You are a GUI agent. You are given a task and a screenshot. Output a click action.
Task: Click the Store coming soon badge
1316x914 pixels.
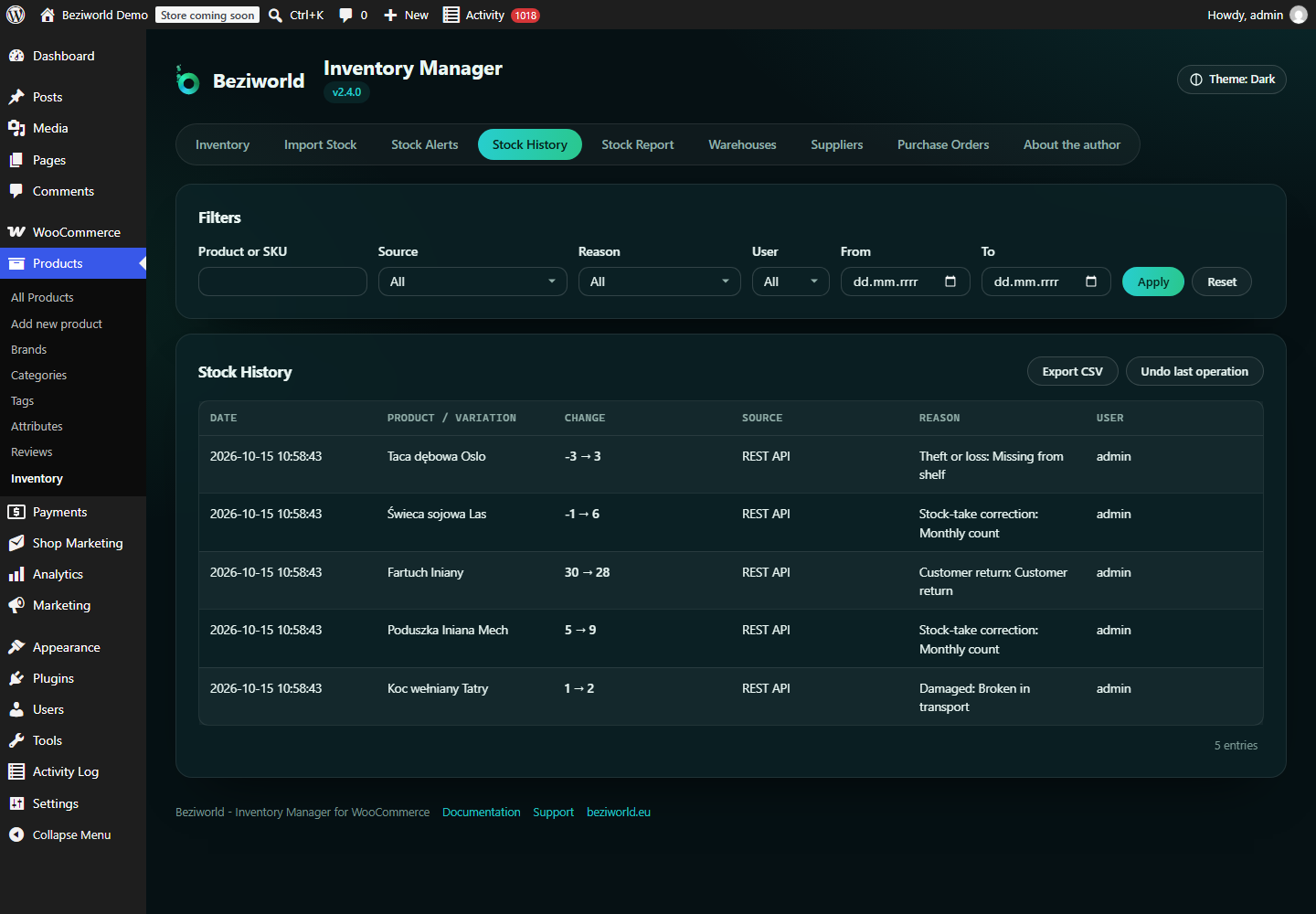point(207,15)
